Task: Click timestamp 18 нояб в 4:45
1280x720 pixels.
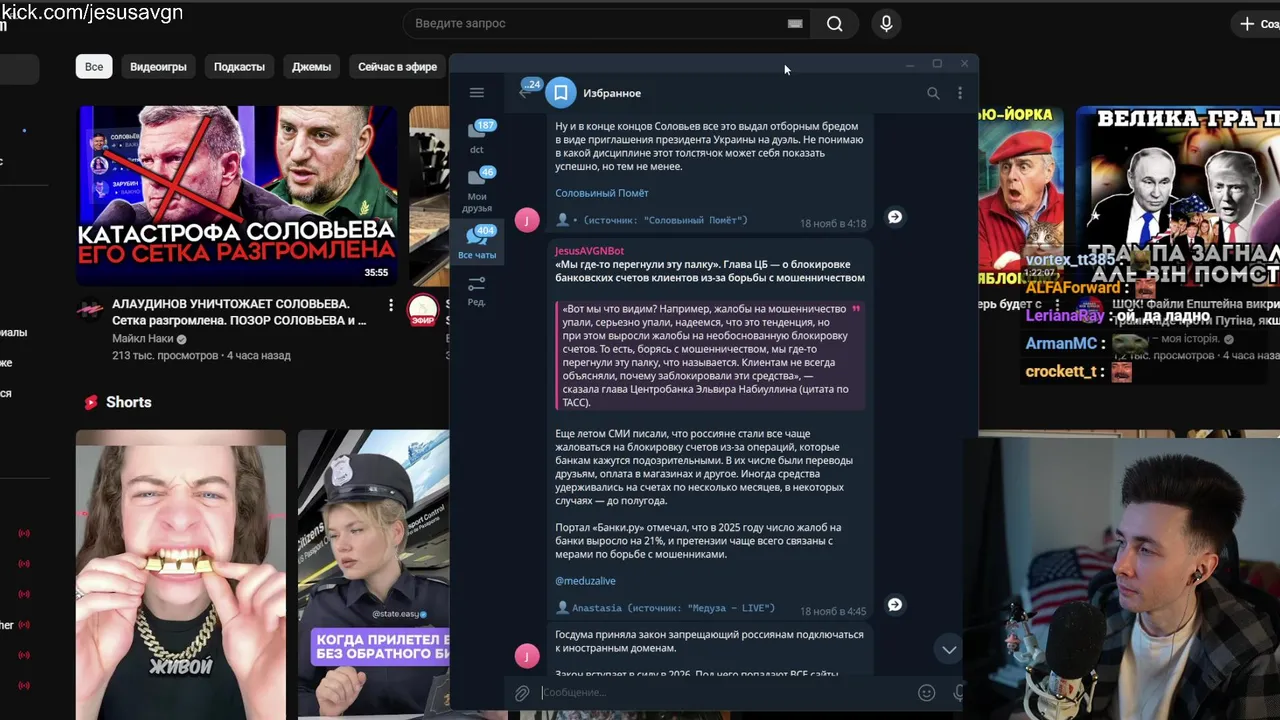Action: pos(833,611)
